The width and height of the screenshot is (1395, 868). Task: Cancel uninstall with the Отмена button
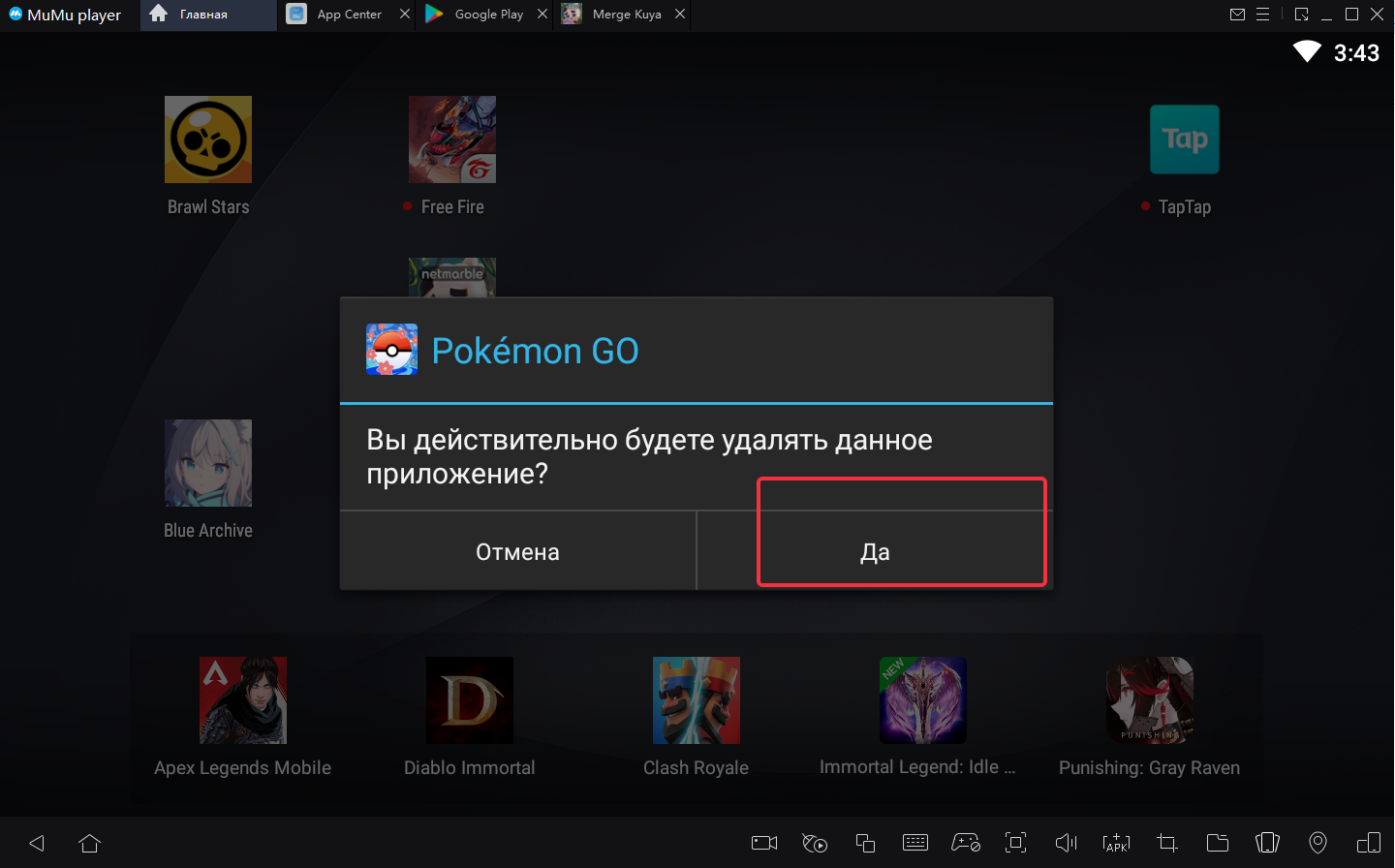click(517, 551)
